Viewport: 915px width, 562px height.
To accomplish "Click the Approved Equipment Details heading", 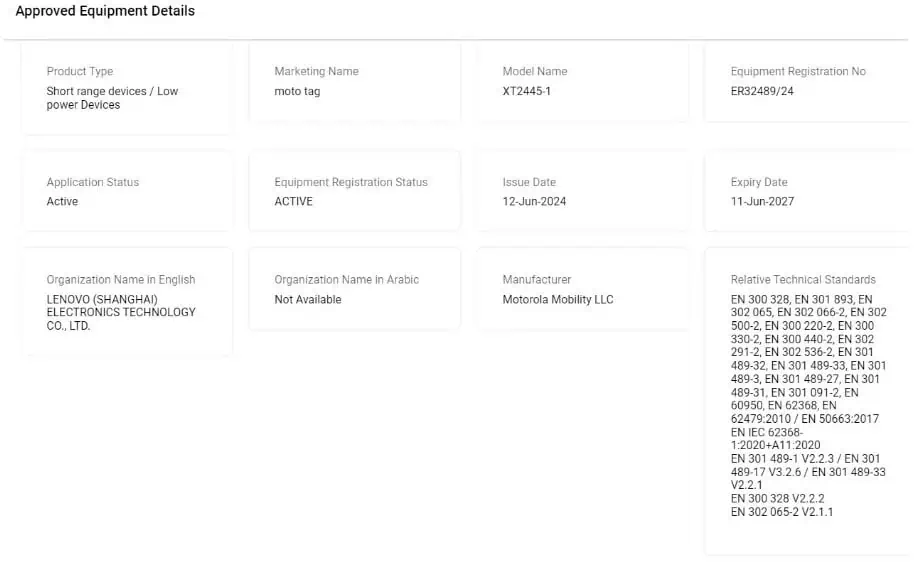I will pos(105,11).
